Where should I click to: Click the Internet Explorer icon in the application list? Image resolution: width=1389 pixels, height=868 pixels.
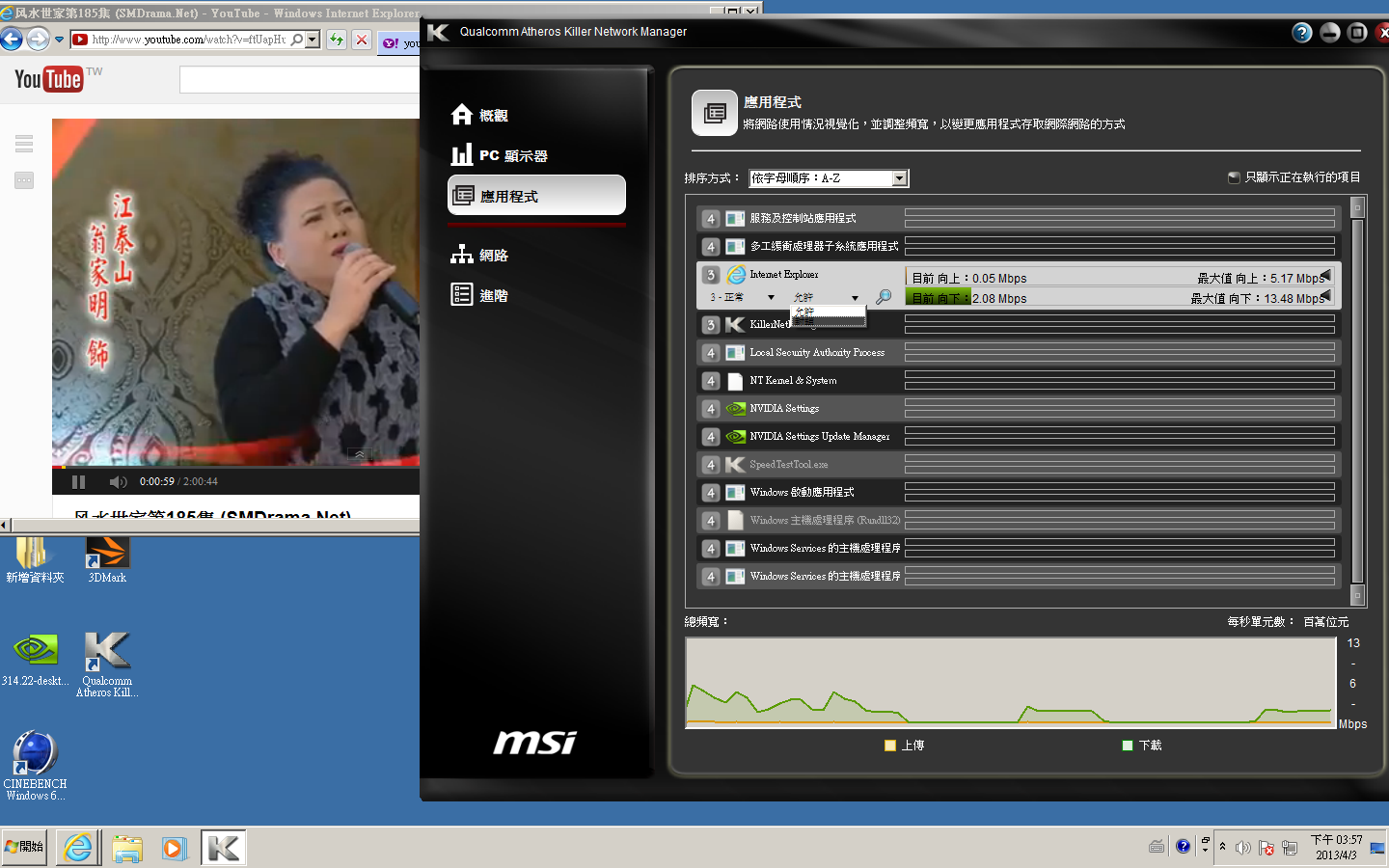(736, 275)
